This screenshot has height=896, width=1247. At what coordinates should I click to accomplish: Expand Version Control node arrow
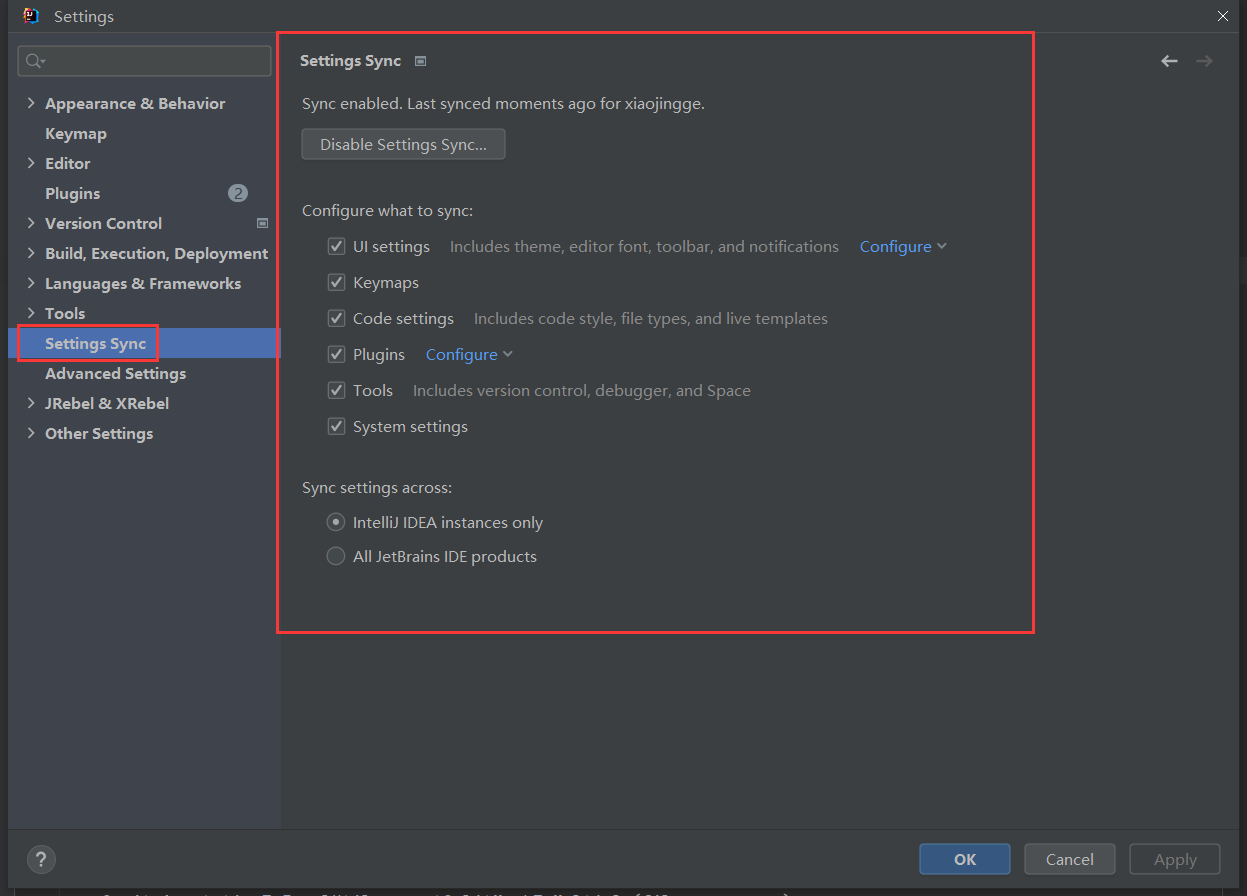pos(31,223)
